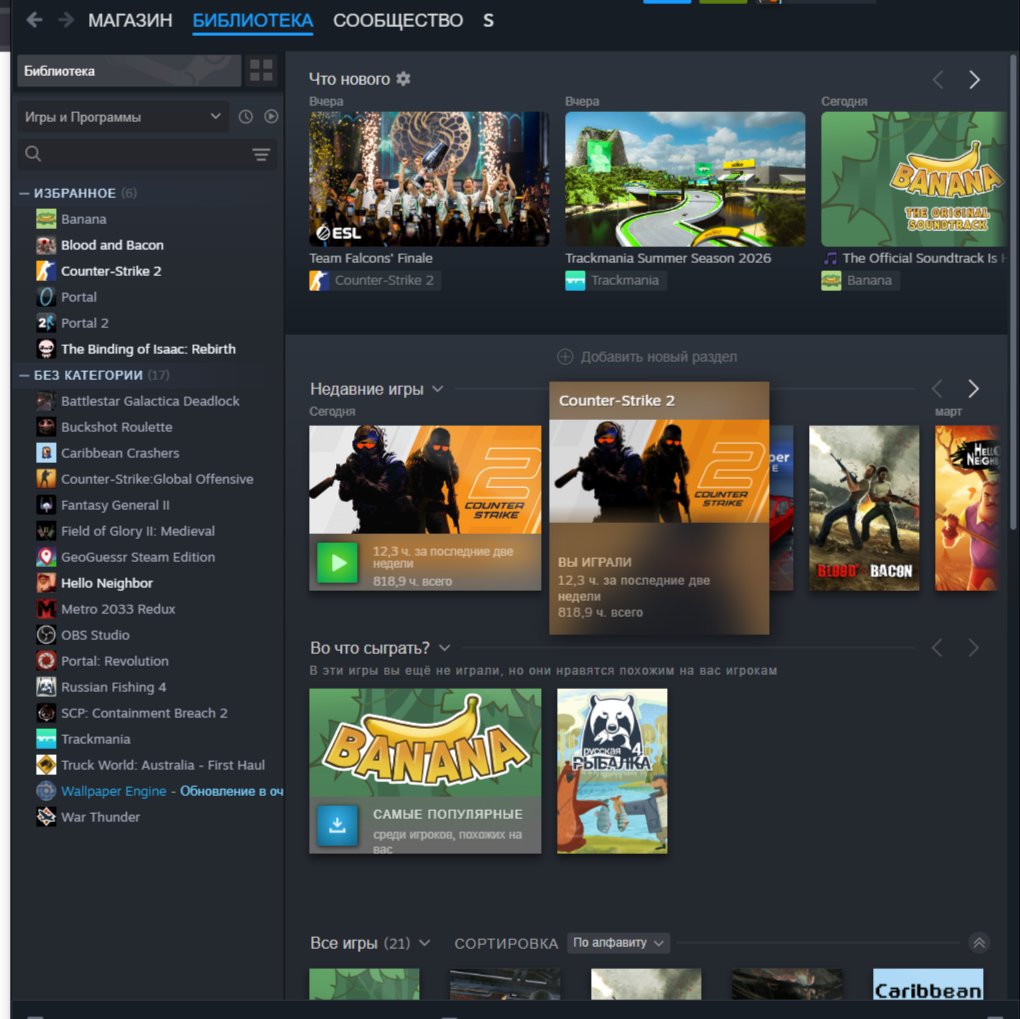Image resolution: width=1020 pixels, height=1019 pixels.
Task: Open the Русская Рыбалка 4 cover
Action: (x=612, y=771)
